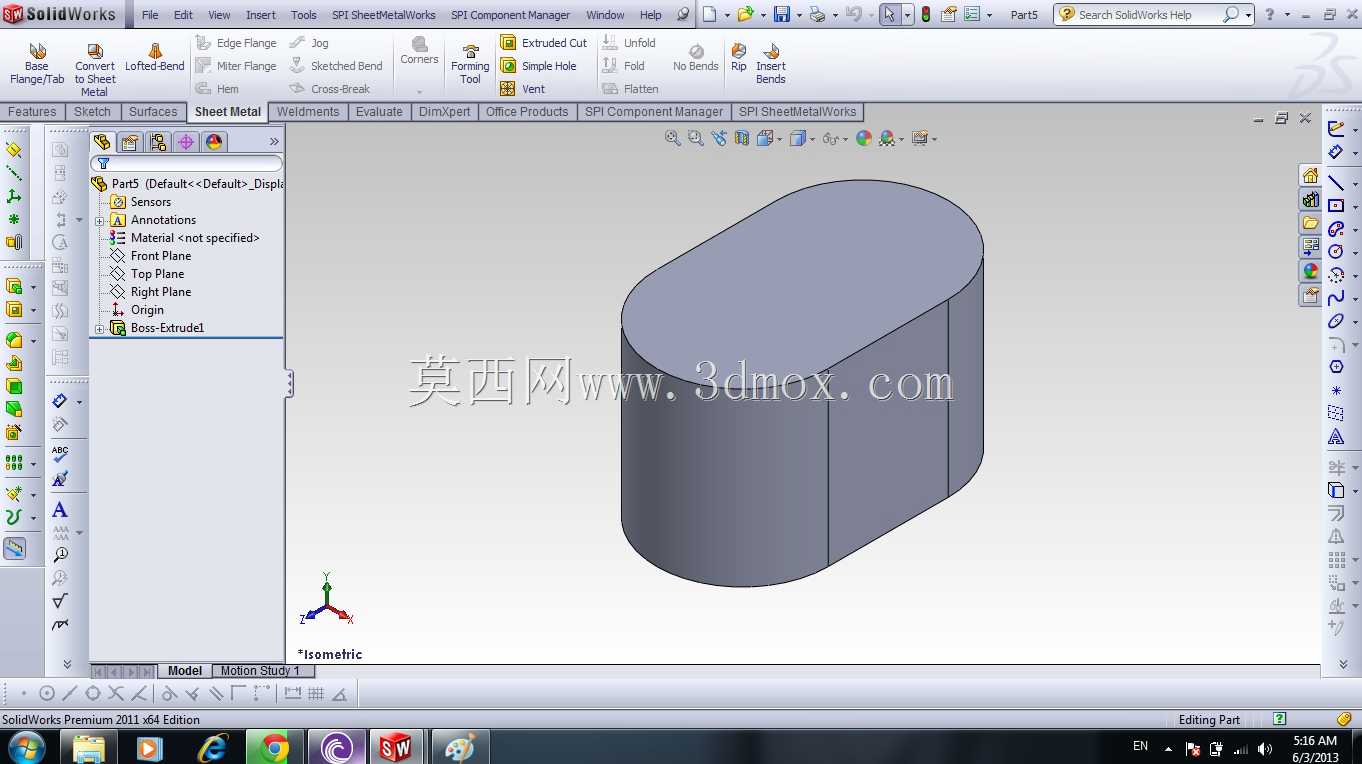Open Google Chrome from the taskbar
Viewport: 1362px width, 764px height.
pos(275,747)
